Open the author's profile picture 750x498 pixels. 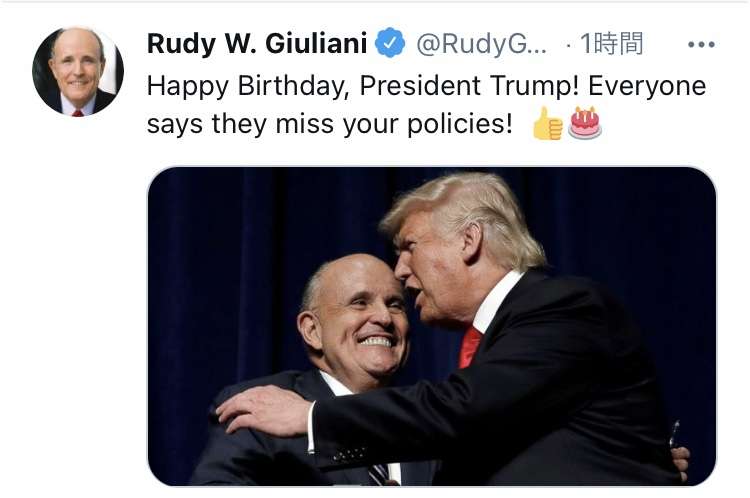[77, 71]
